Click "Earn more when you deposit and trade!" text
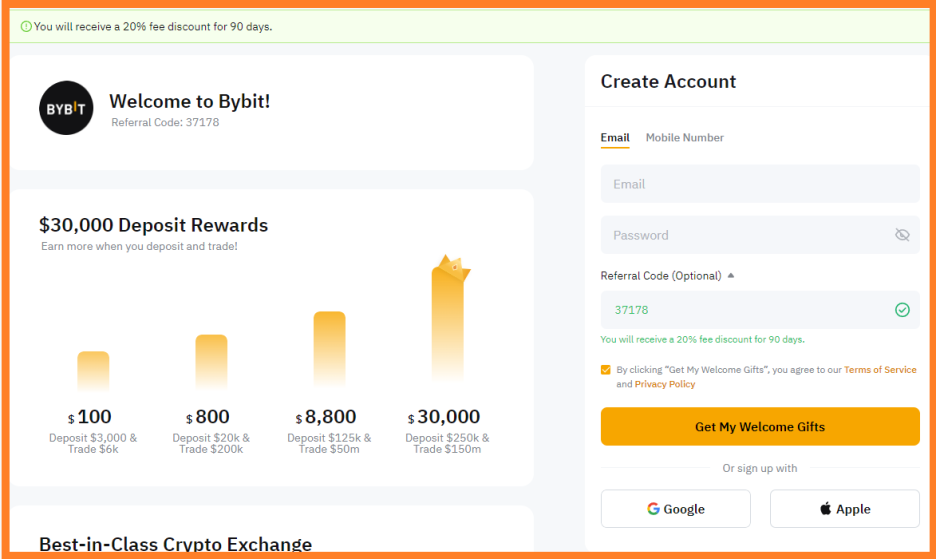Screen dimensions: 936x559 tap(139, 246)
